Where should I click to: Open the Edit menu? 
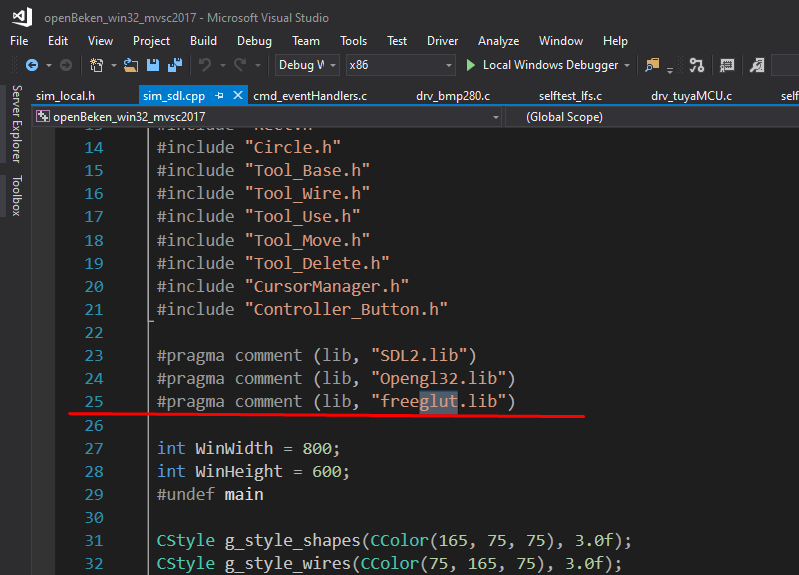[58, 41]
